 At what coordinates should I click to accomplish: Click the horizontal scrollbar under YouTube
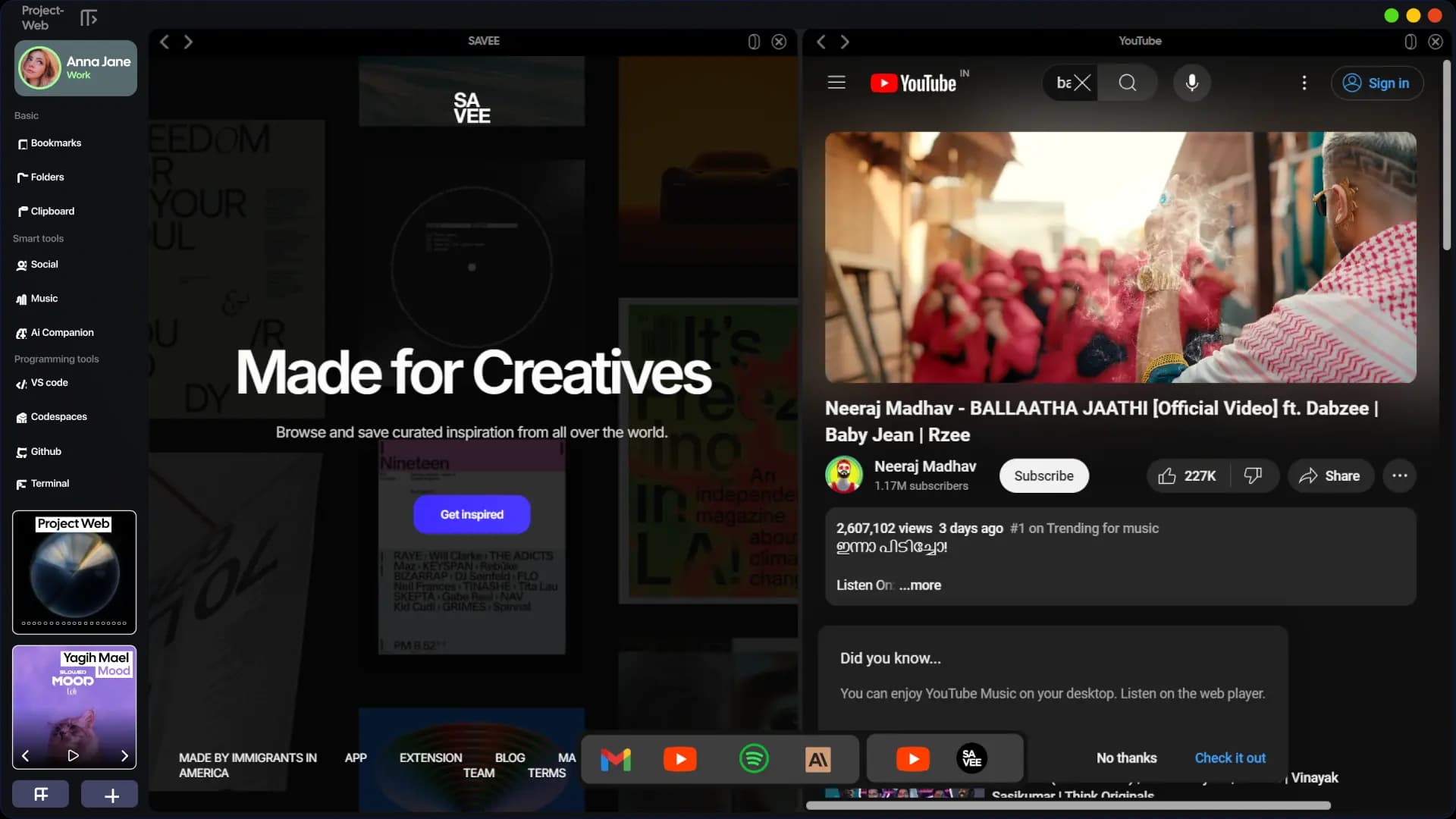(x=1068, y=806)
